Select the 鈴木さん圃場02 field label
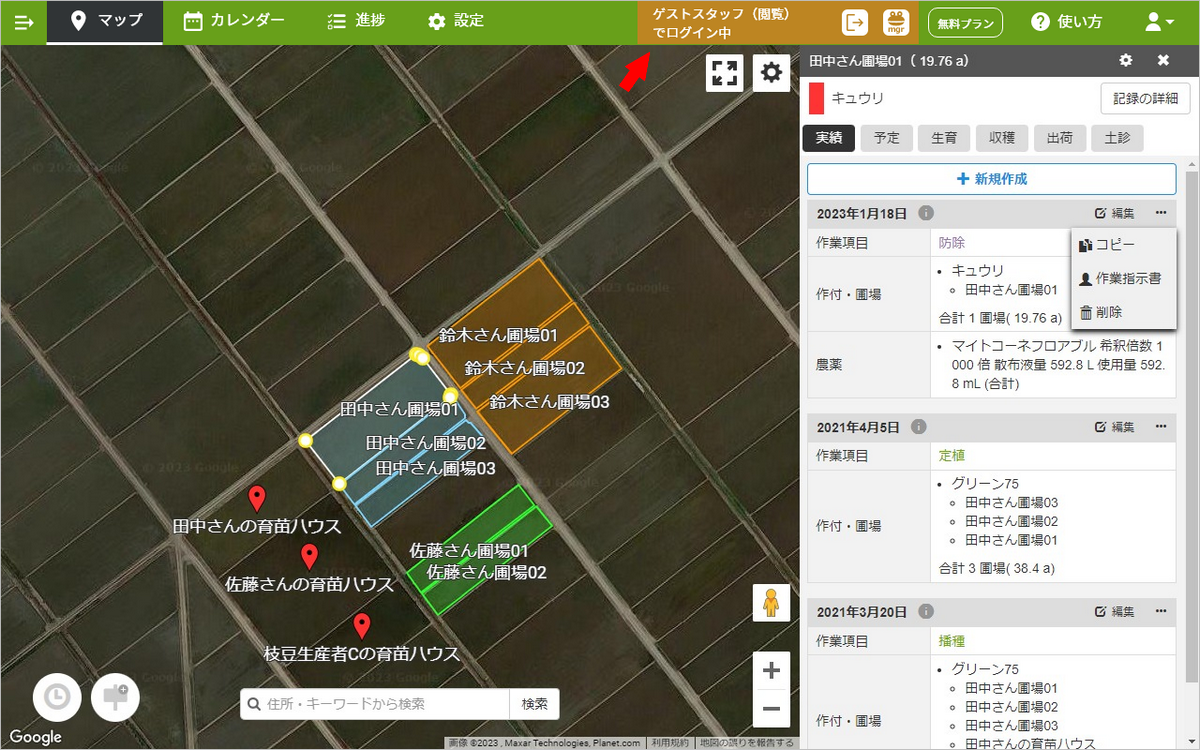The width and height of the screenshot is (1200, 750). 524,368
